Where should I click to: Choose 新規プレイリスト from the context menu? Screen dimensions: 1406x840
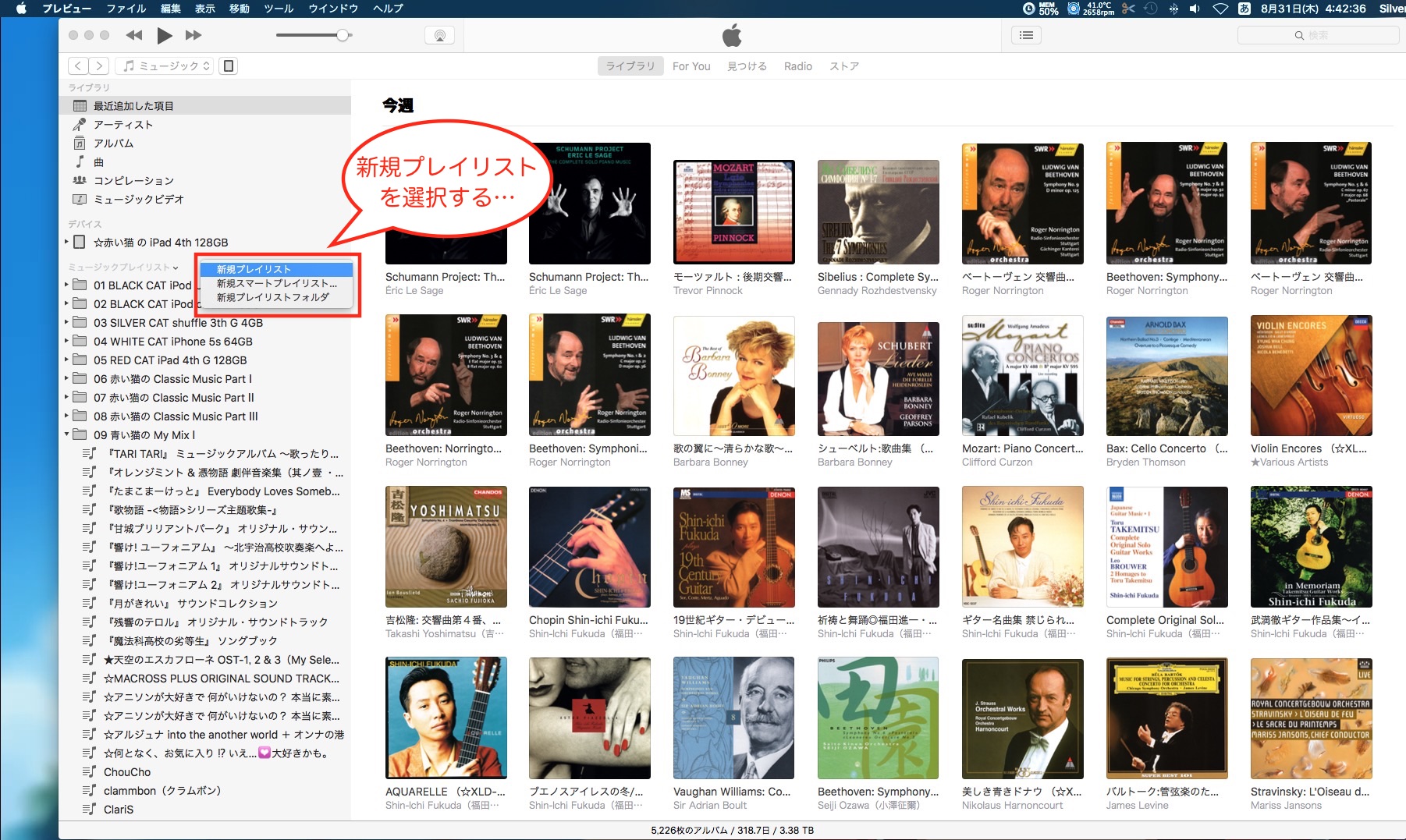click(x=276, y=270)
